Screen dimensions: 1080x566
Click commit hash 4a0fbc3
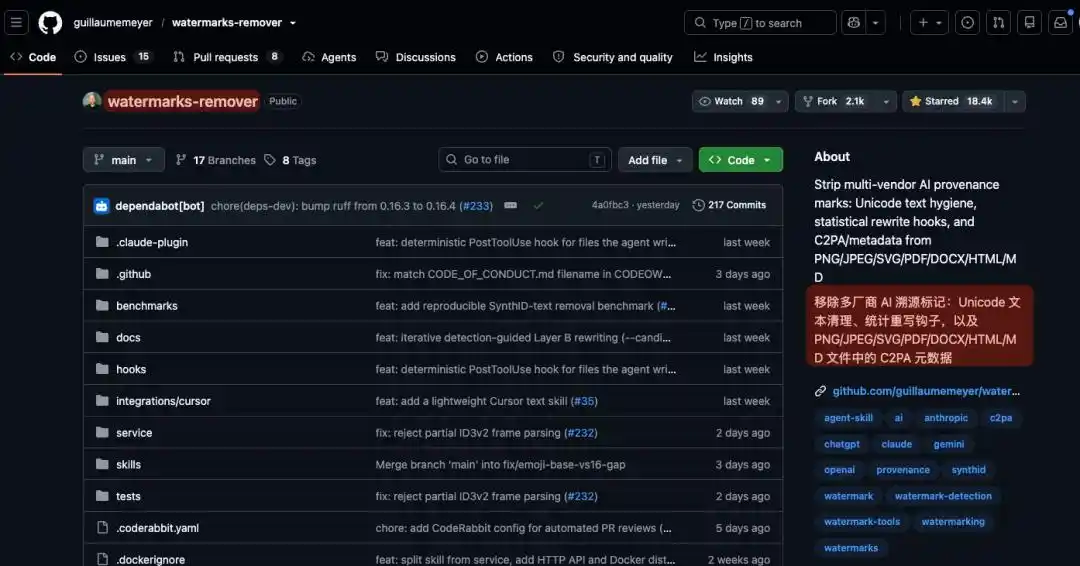click(x=610, y=205)
